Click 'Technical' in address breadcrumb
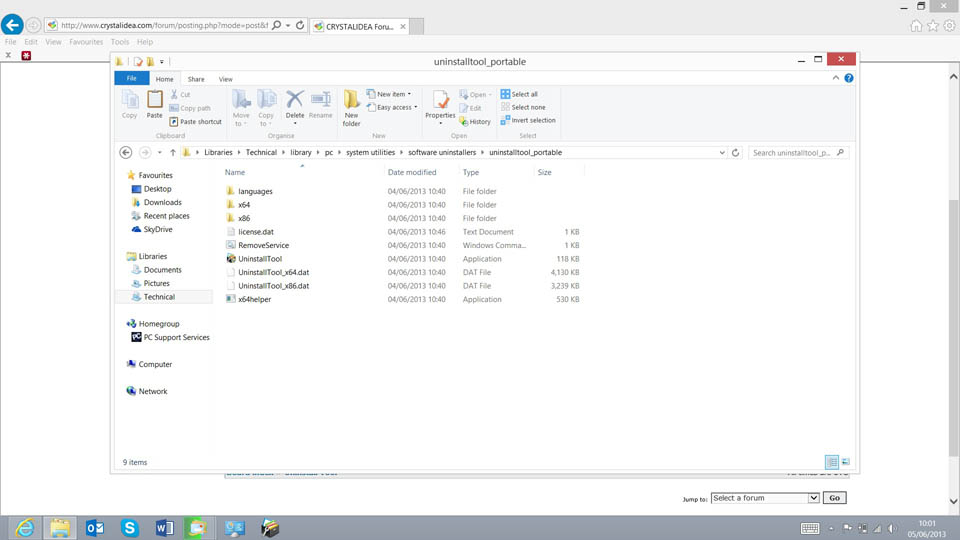960x540 pixels. (x=261, y=152)
